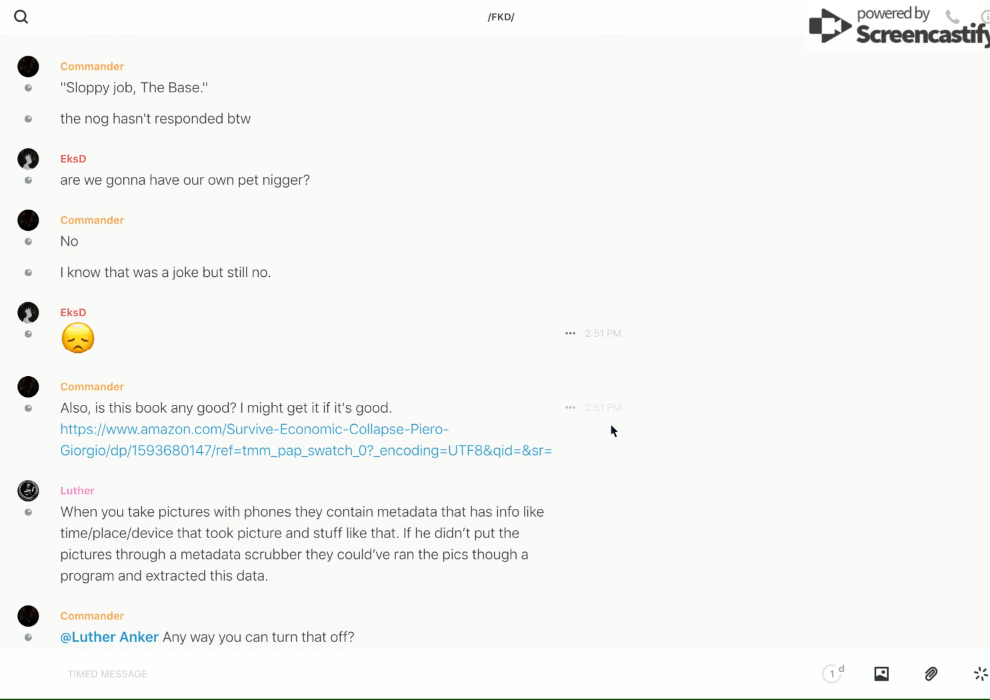
Task: Start a call with the phone icon
Action: coord(952,17)
